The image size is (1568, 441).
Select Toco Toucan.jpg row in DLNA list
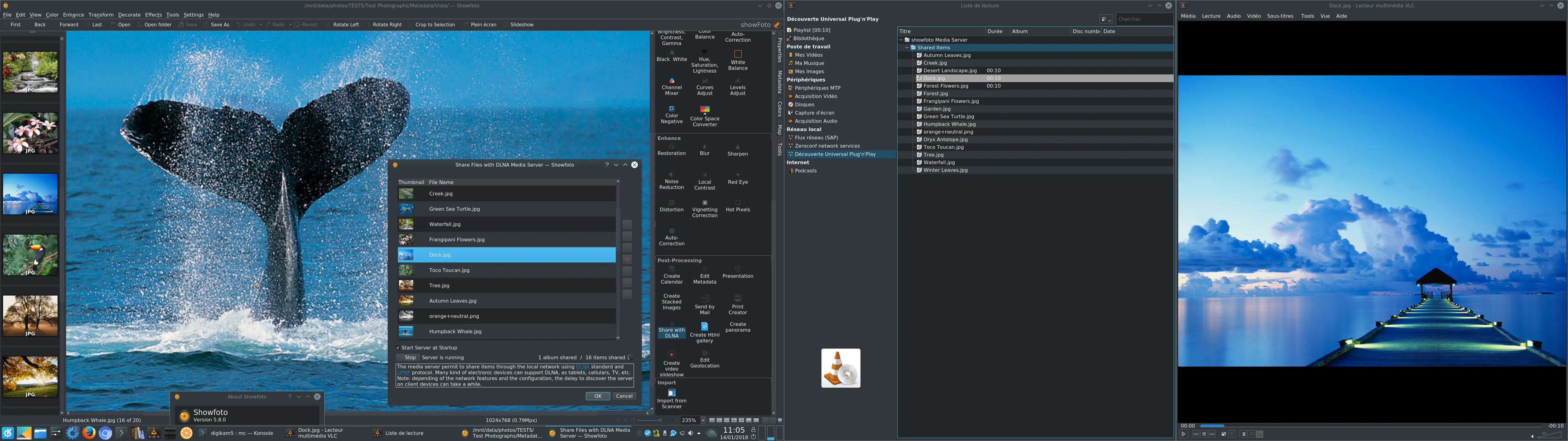tap(507, 270)
